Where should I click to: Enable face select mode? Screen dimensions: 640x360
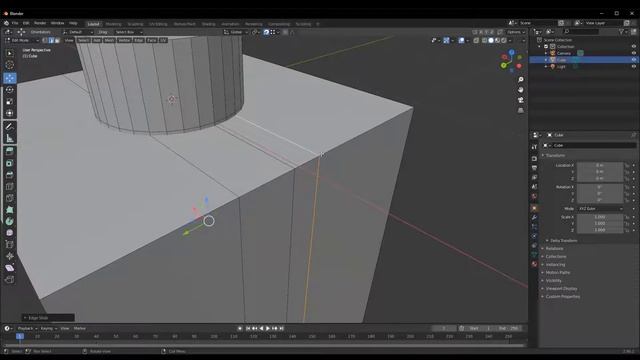[x=57, y=40]
